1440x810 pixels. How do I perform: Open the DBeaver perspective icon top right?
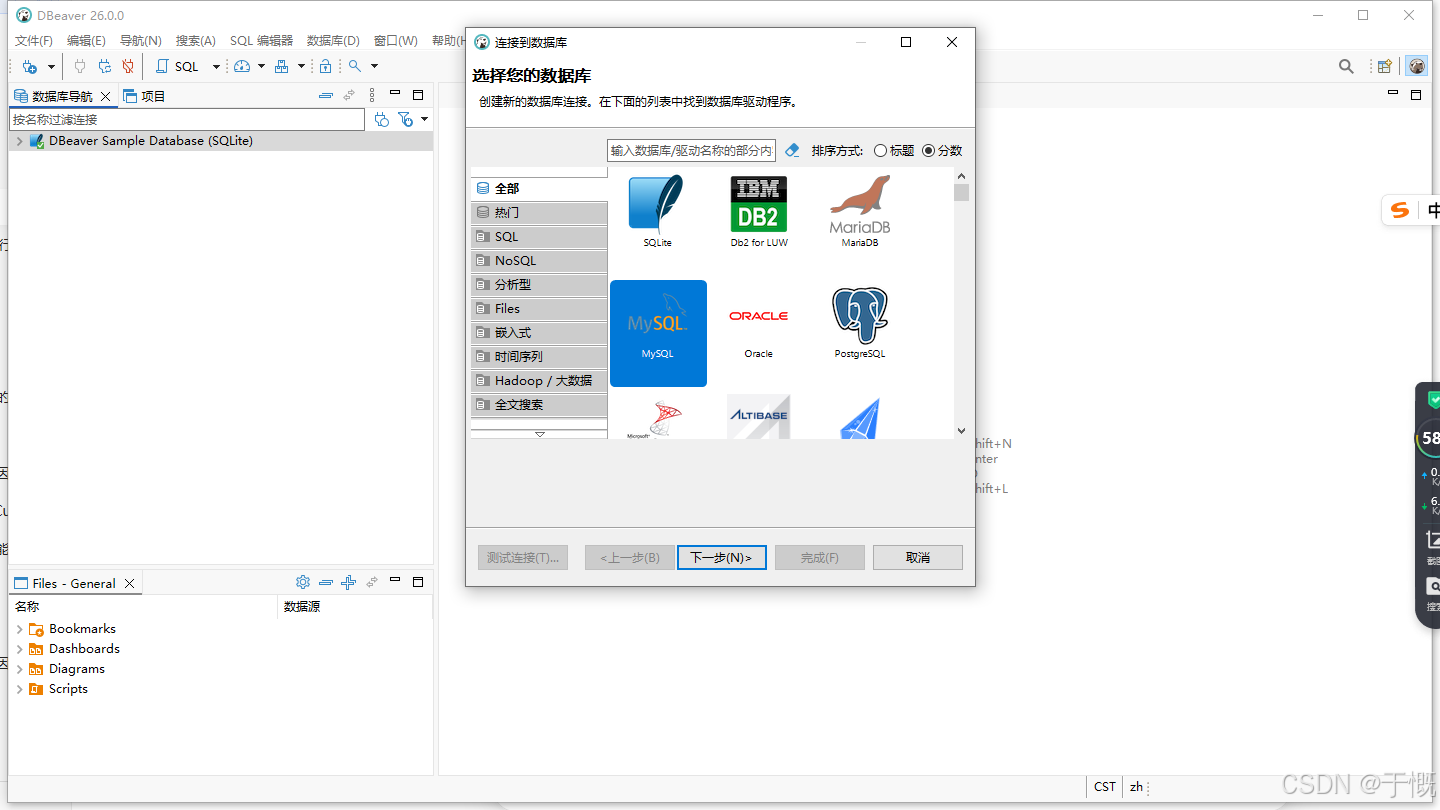point(1417,66)
